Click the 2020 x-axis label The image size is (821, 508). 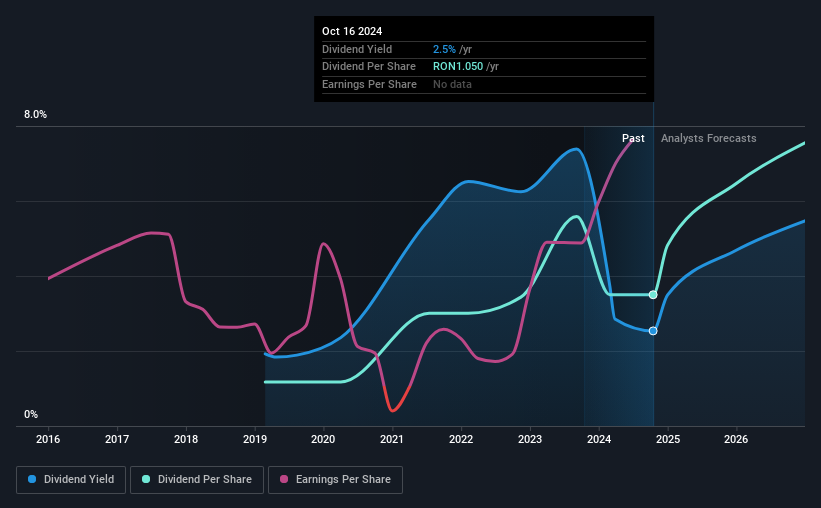pyautogui.click(x=323, y=439)
